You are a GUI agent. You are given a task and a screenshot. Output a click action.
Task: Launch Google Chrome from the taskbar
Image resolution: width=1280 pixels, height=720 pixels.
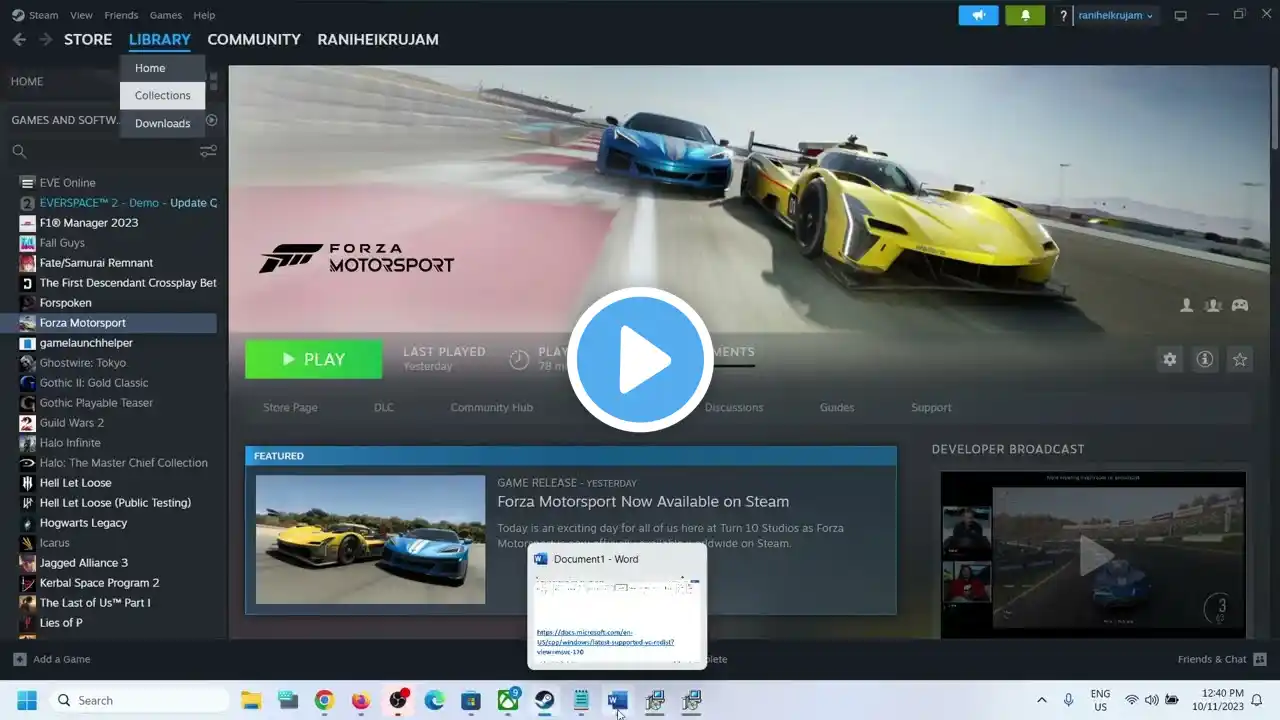pos(324,700)
